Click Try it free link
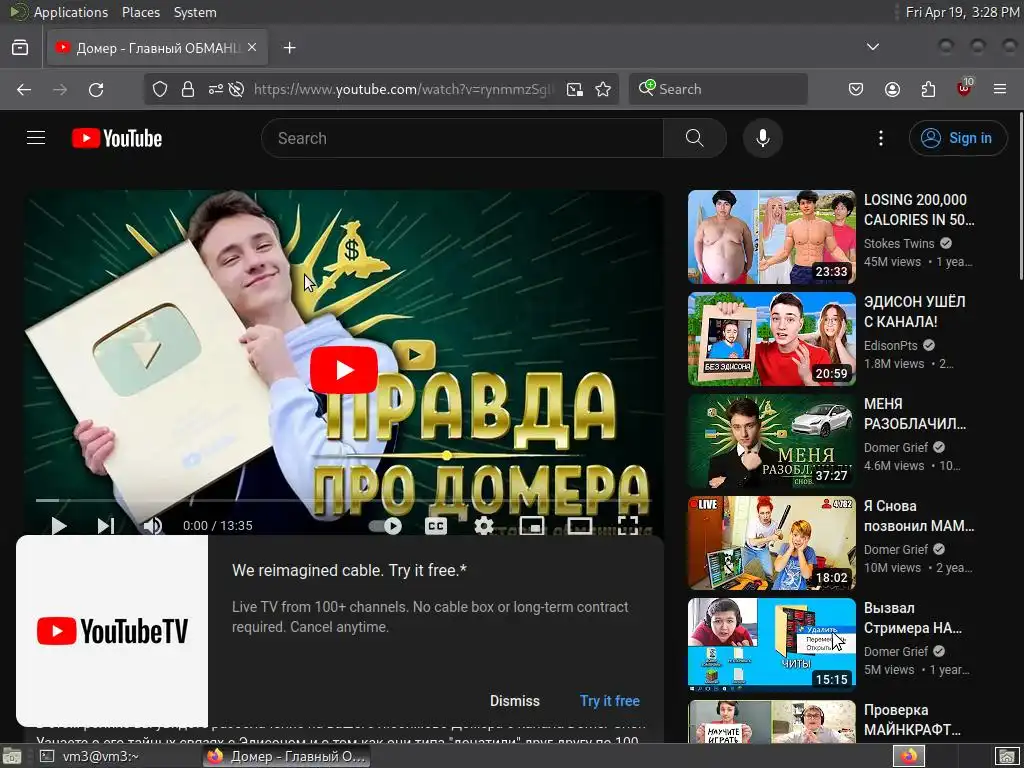Screen dimensions: 1024x768 609,701
